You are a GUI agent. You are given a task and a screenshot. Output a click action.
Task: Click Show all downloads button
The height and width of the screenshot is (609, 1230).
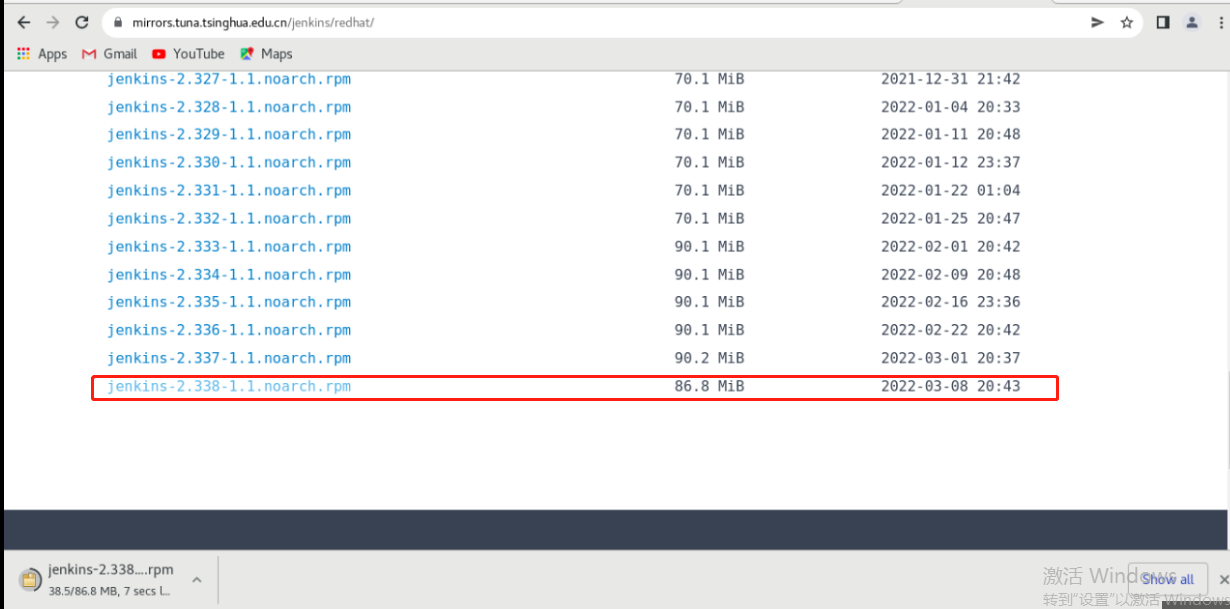click(1167, 579)
